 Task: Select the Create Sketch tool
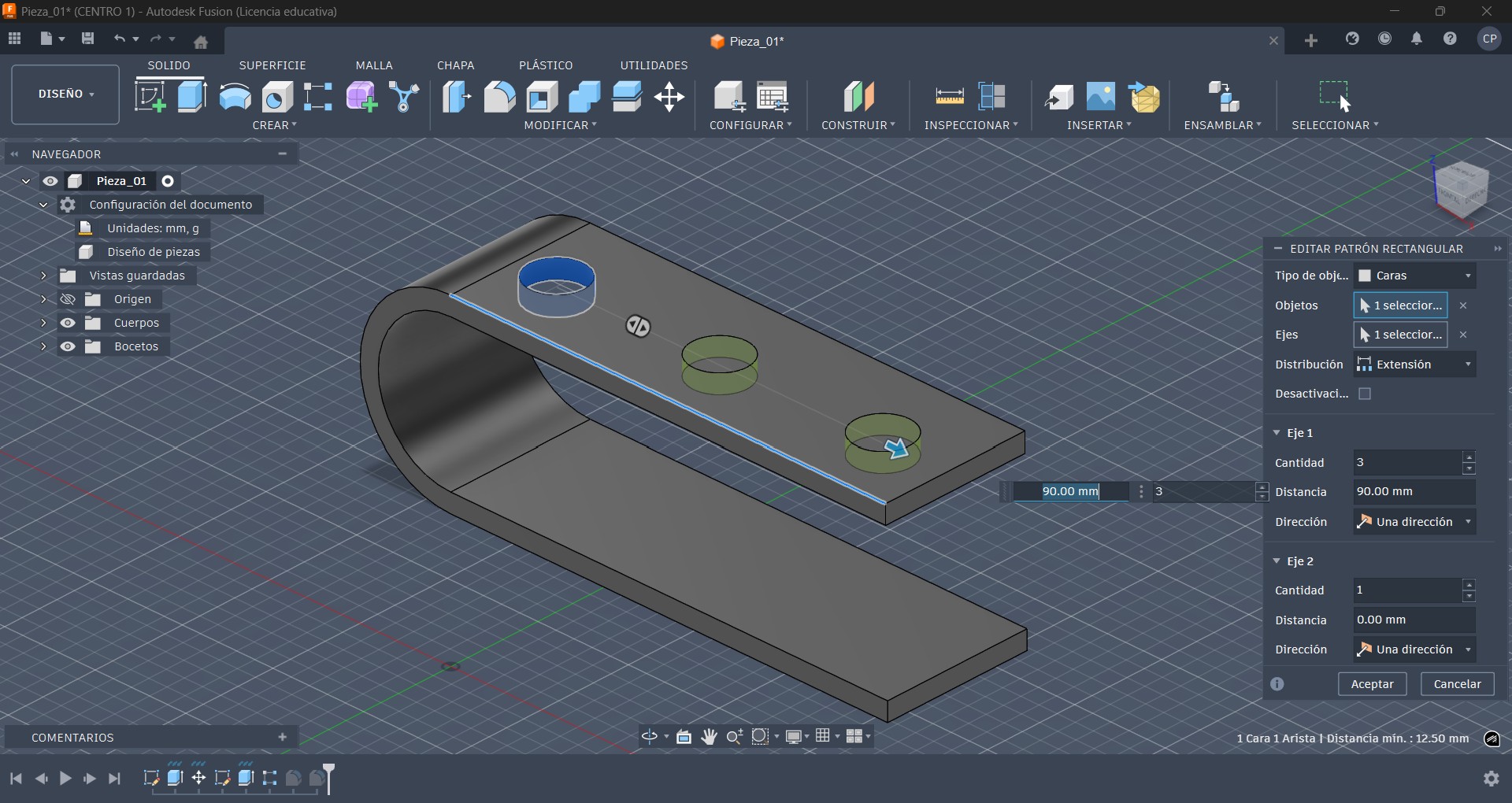[150, 96]
